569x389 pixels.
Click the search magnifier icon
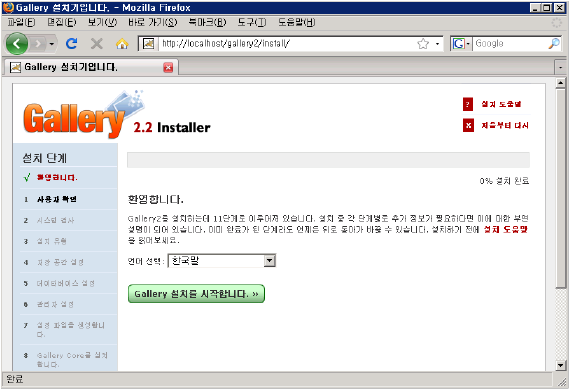[554, 44]
